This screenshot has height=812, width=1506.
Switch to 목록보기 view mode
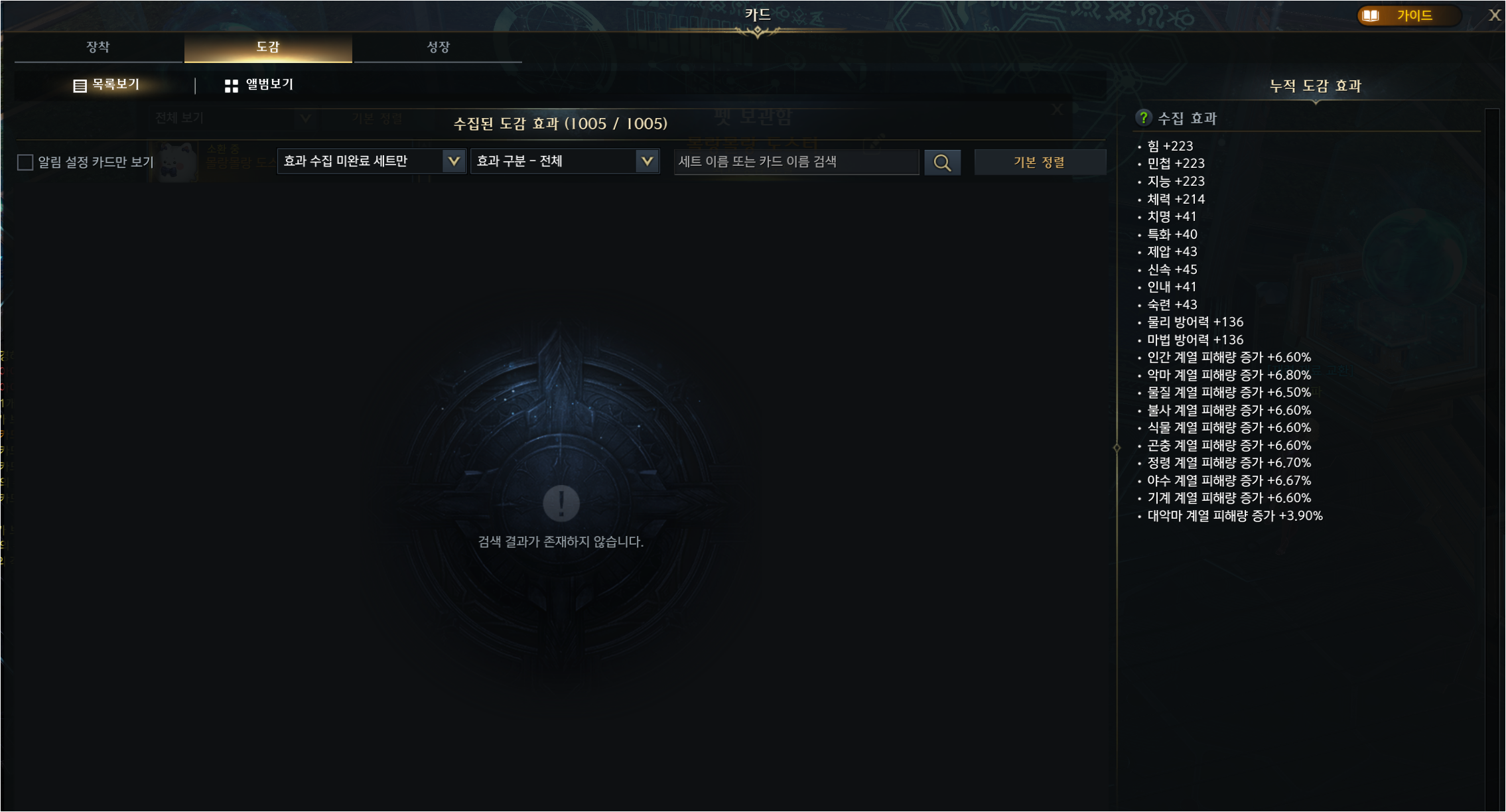coord(106,85)
